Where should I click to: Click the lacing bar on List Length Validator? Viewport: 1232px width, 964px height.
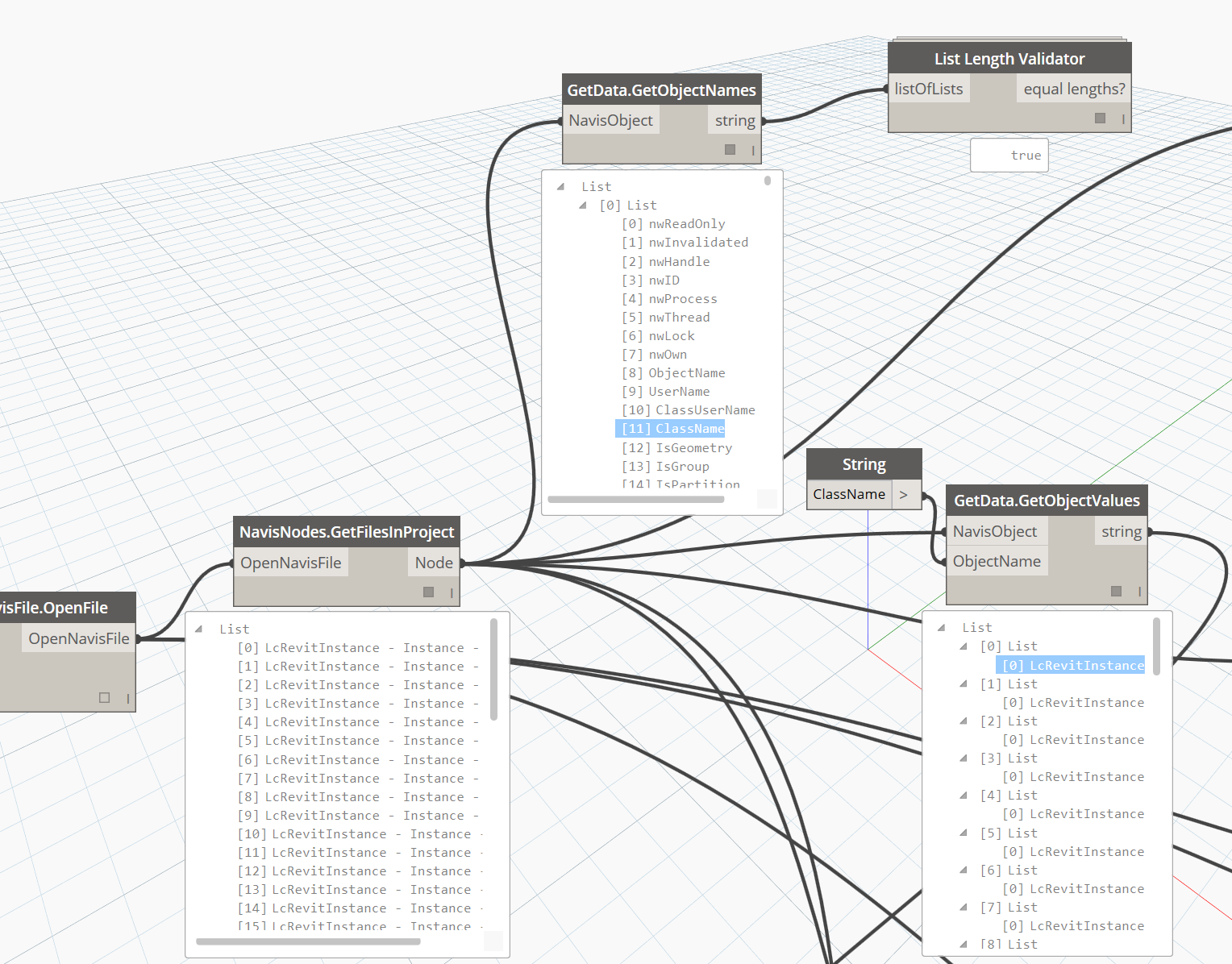pos(1123,118)
